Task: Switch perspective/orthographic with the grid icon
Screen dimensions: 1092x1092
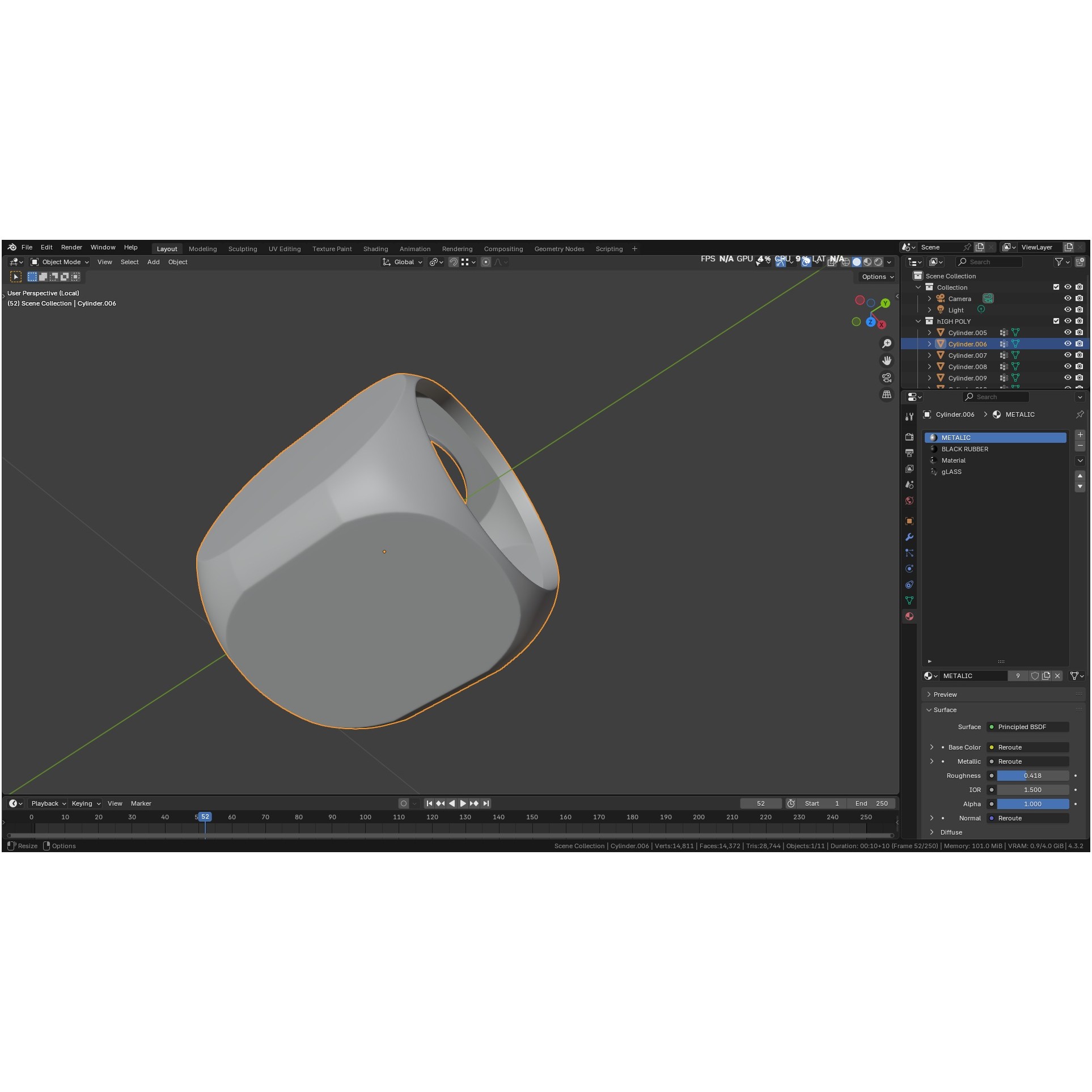Action: coord(887,395)
